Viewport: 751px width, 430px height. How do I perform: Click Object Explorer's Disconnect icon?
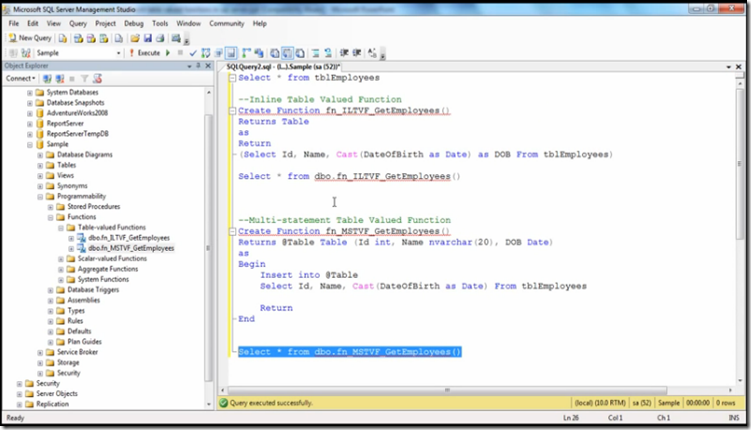[59, 79]
